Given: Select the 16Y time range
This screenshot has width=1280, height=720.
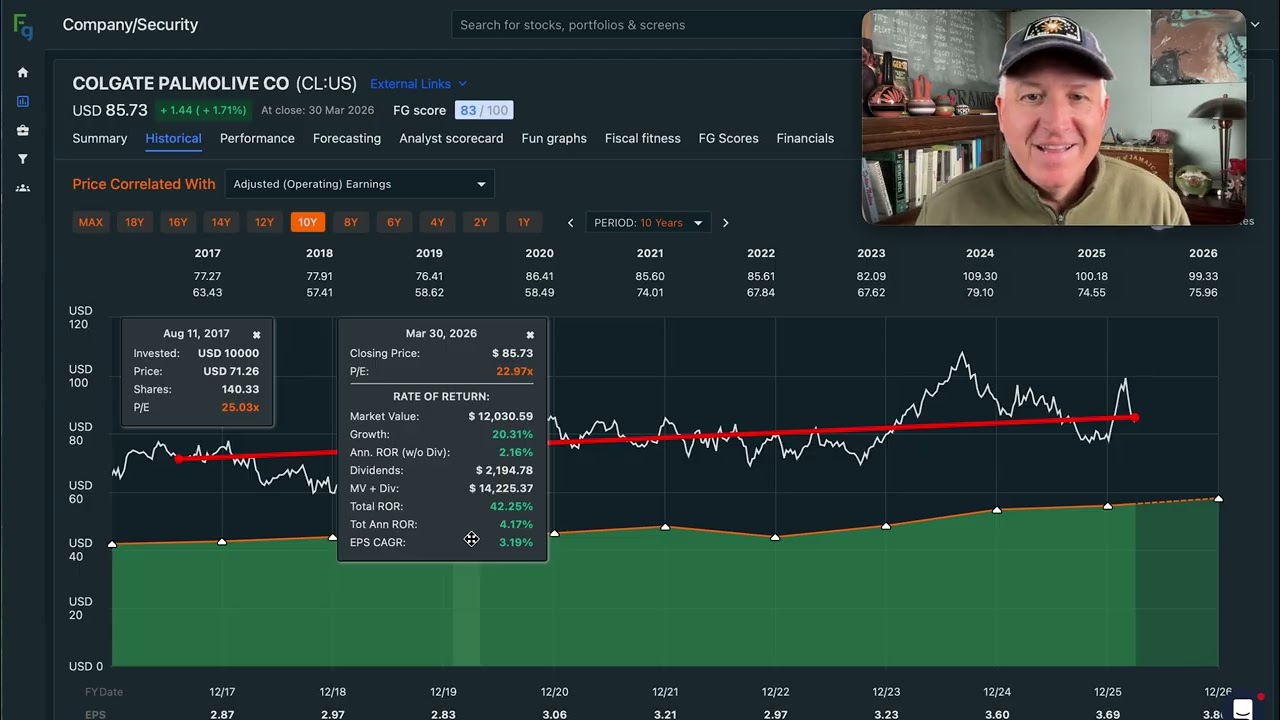Looking at the screenshot, I should [178, 223].
